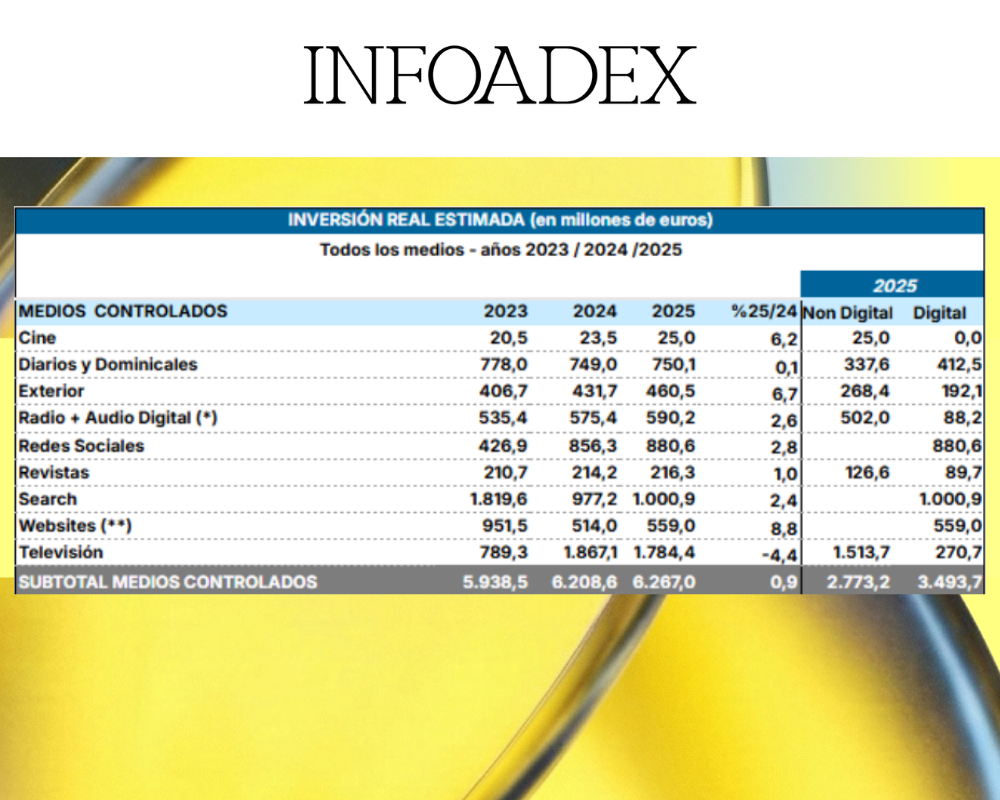
Task: Click Televisión 2024 value 1.867,1
Action: point(591,552)
